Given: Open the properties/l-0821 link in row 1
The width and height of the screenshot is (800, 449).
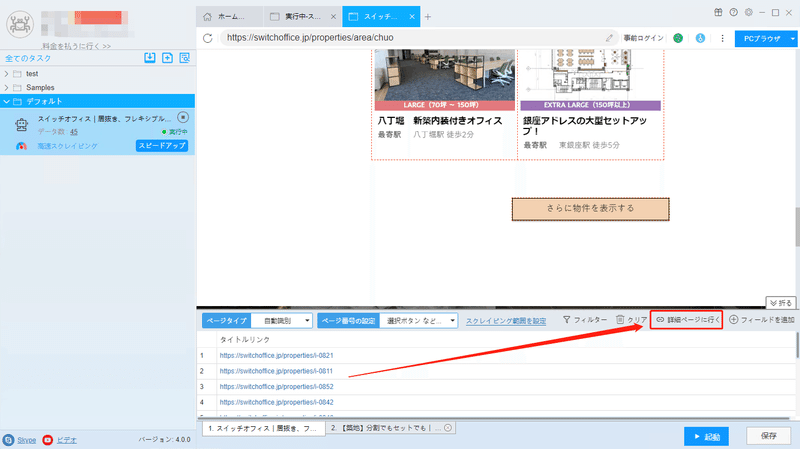Looking at the screenshot, I should (276, 355).
